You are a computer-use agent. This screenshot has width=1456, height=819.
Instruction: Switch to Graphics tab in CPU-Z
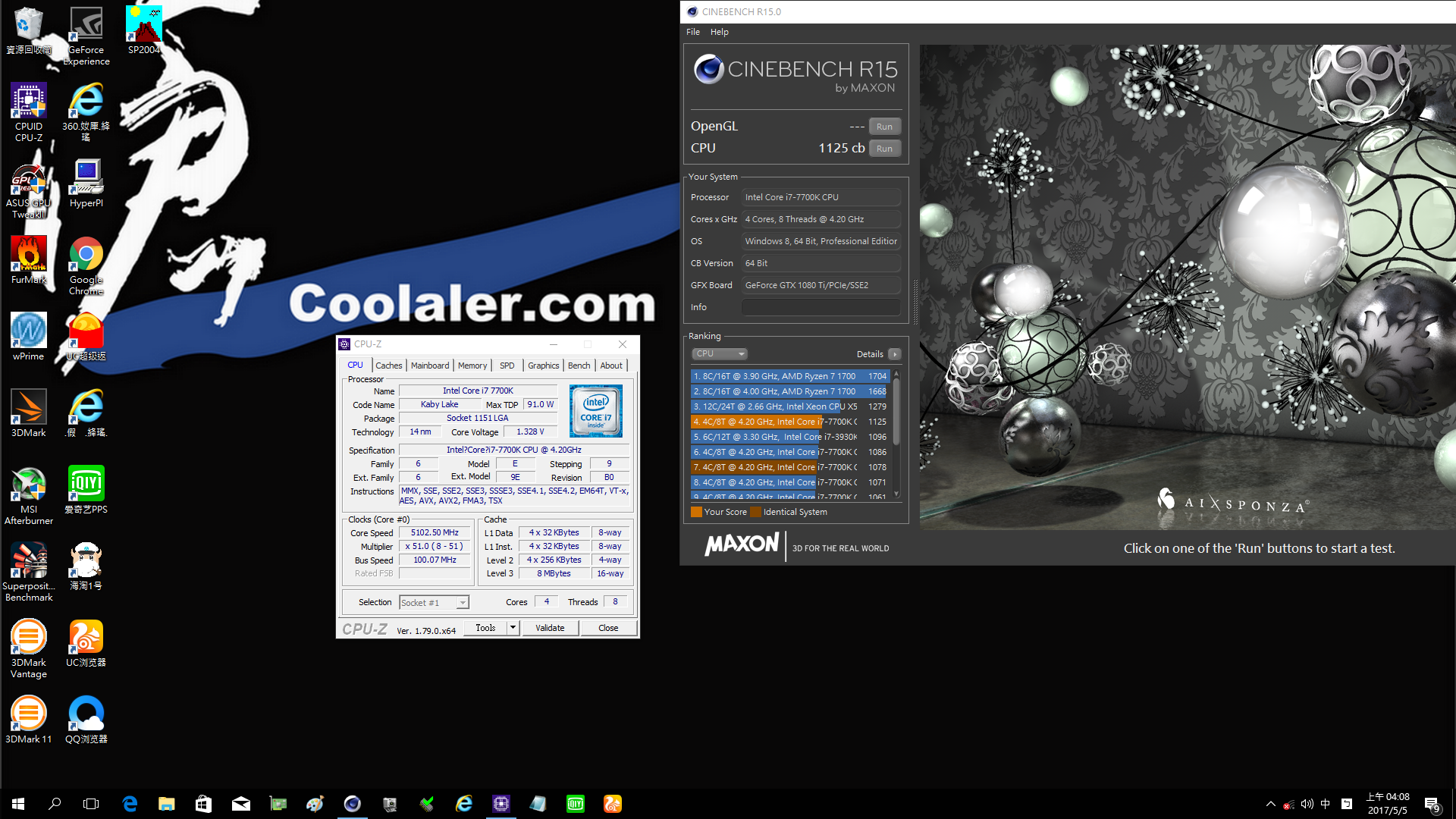(x=543, y=366)
